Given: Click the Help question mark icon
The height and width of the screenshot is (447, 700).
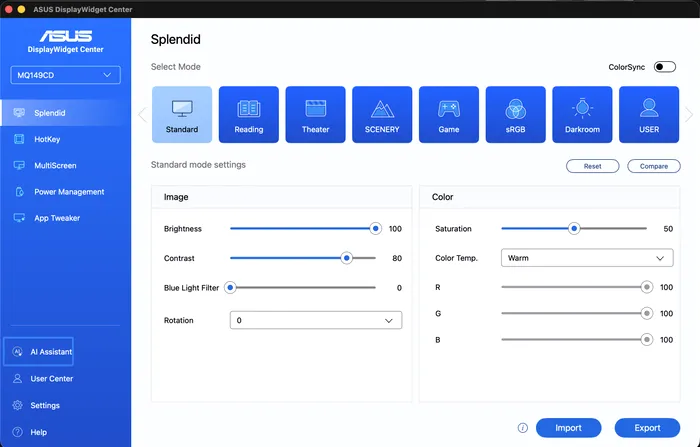Looking at the screenshot, I should 17,432.
